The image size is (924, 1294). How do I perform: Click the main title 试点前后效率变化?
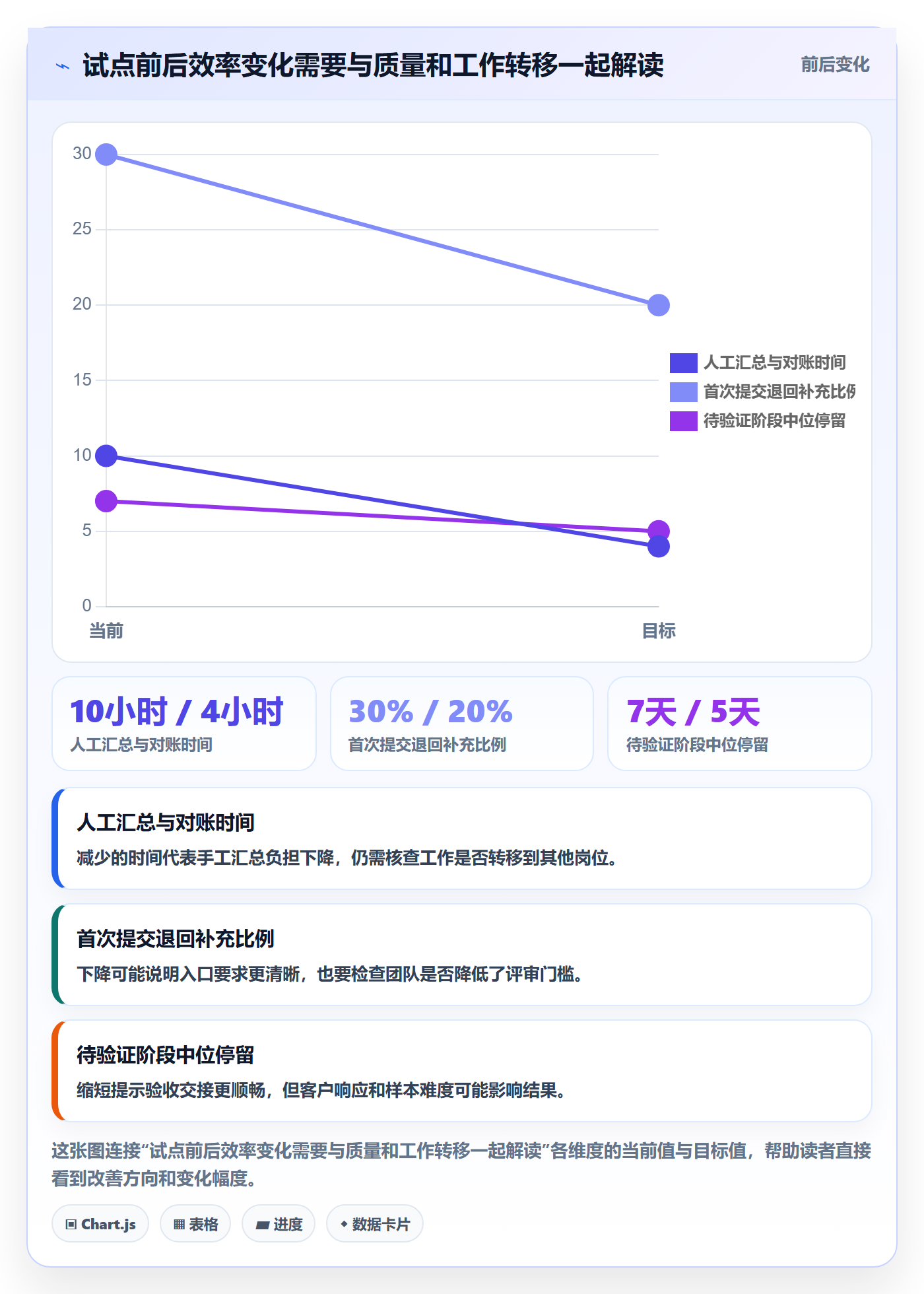pos(373,65)
